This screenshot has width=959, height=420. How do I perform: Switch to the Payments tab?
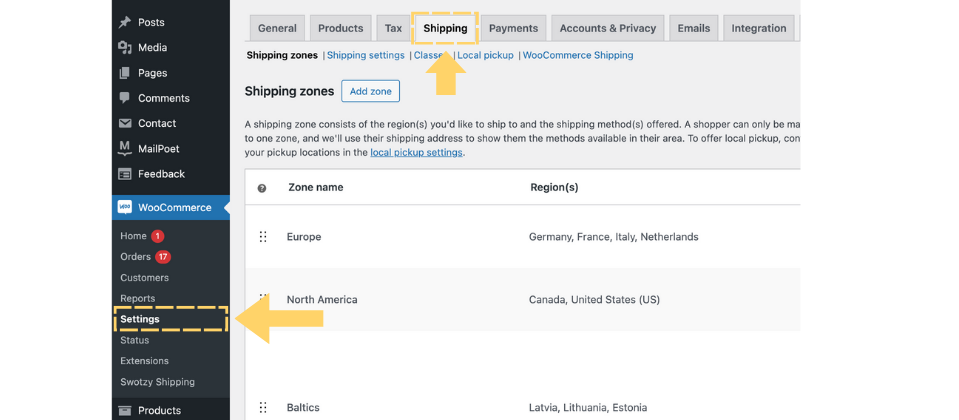point(514,28)
